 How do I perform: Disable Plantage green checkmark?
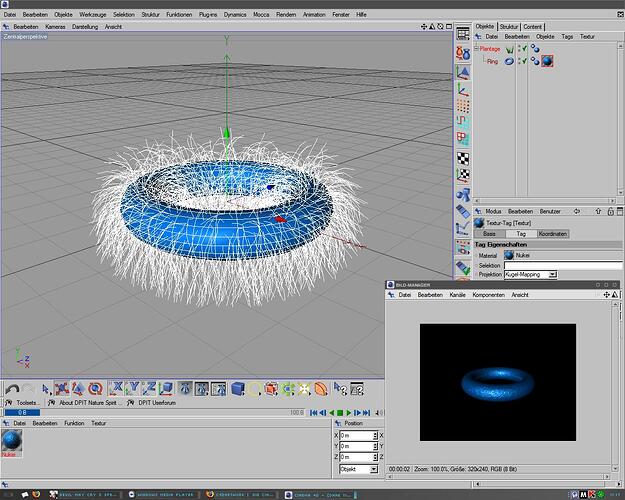pos(525,49)
